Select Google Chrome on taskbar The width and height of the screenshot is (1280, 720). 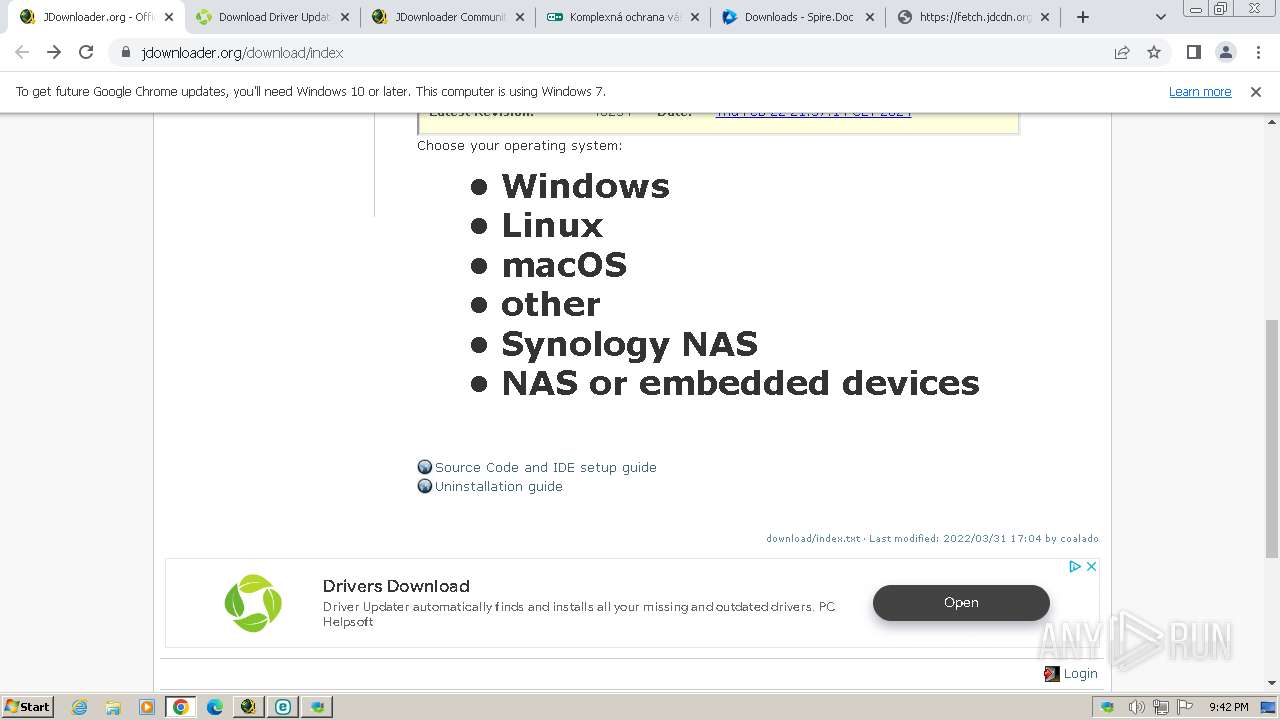181,707
